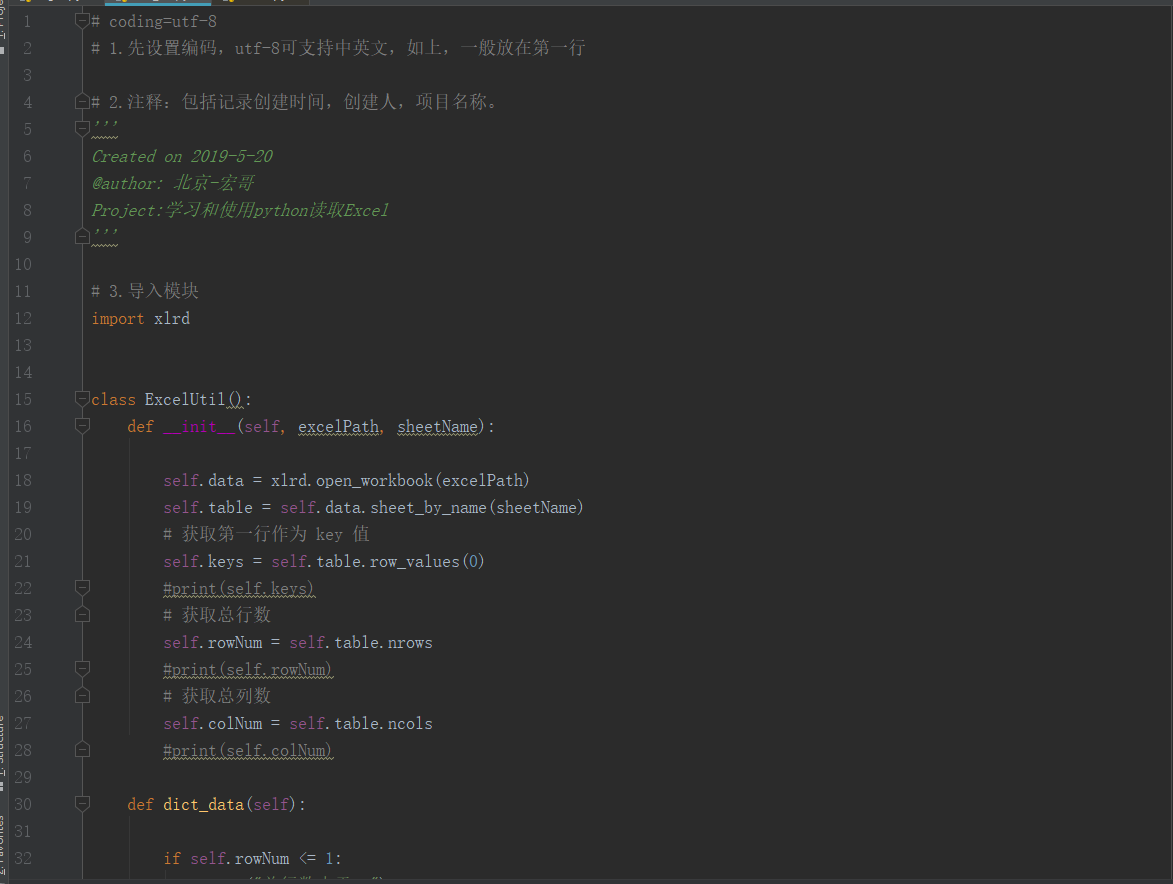
Task: Click 'open_workbook' in the self.data assignment
Action: pyautogui.click(x=374, y=480)
